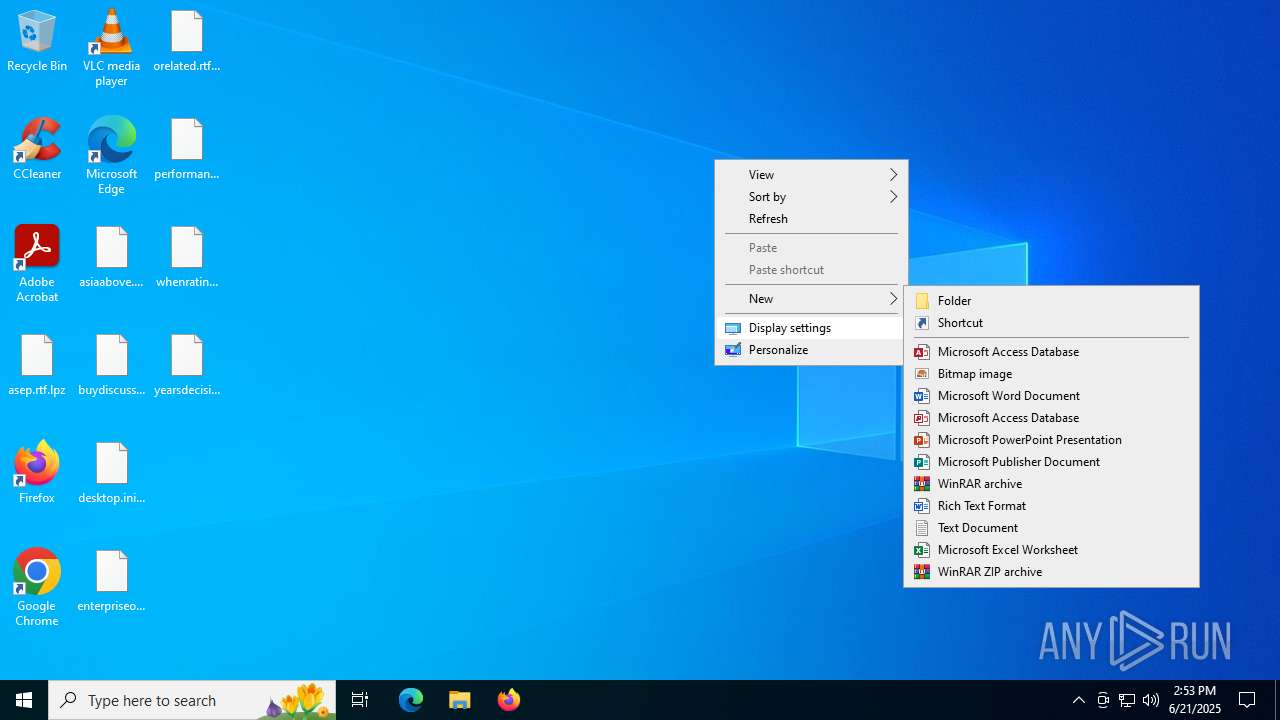The height and width of the screenshot is (720, 1280).
Task: Select the CCleaner desktop shortcut
Action: 37,149
